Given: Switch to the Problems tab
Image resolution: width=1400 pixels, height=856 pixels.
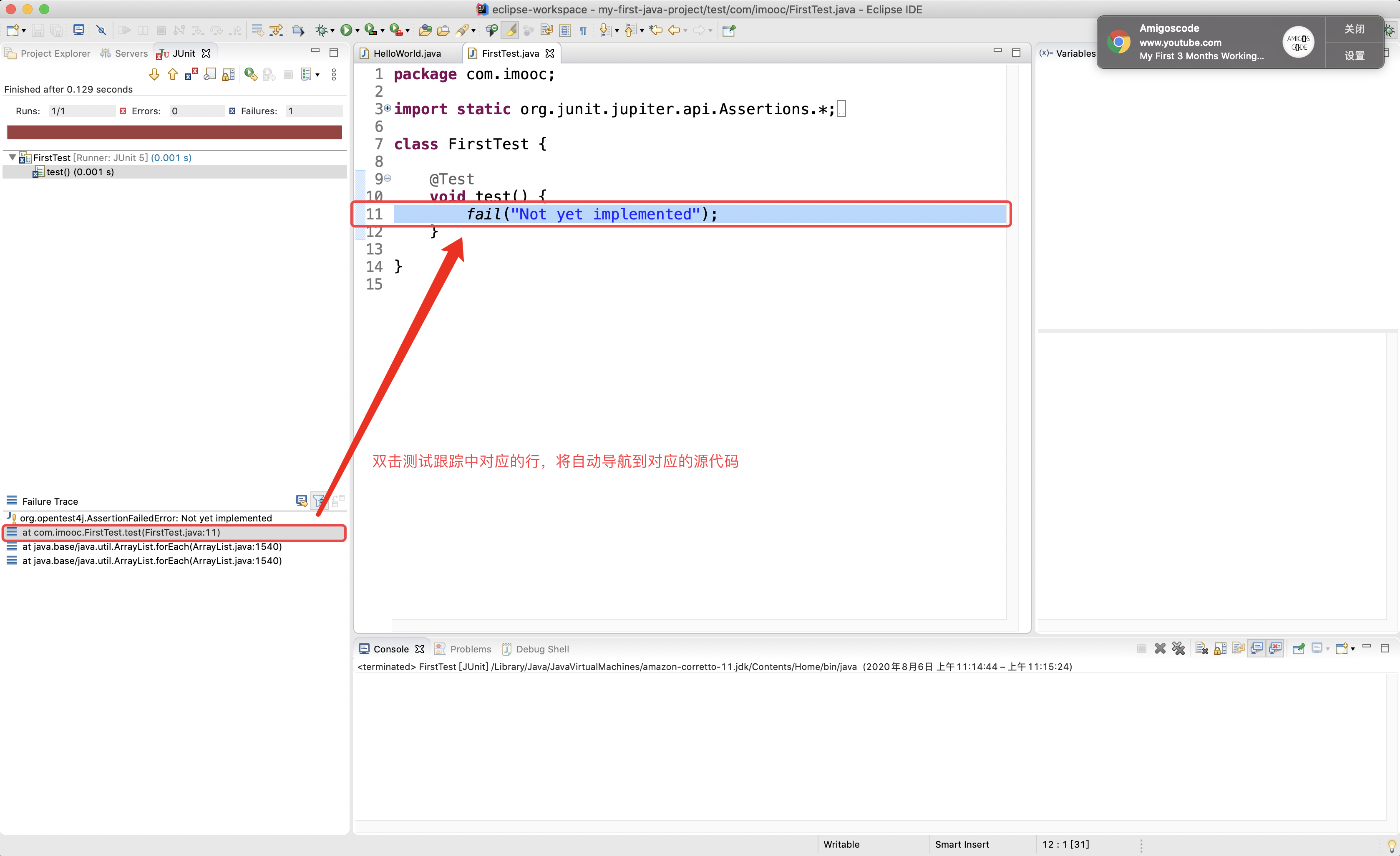Looking at the screenshot, I should coord(463,649).
